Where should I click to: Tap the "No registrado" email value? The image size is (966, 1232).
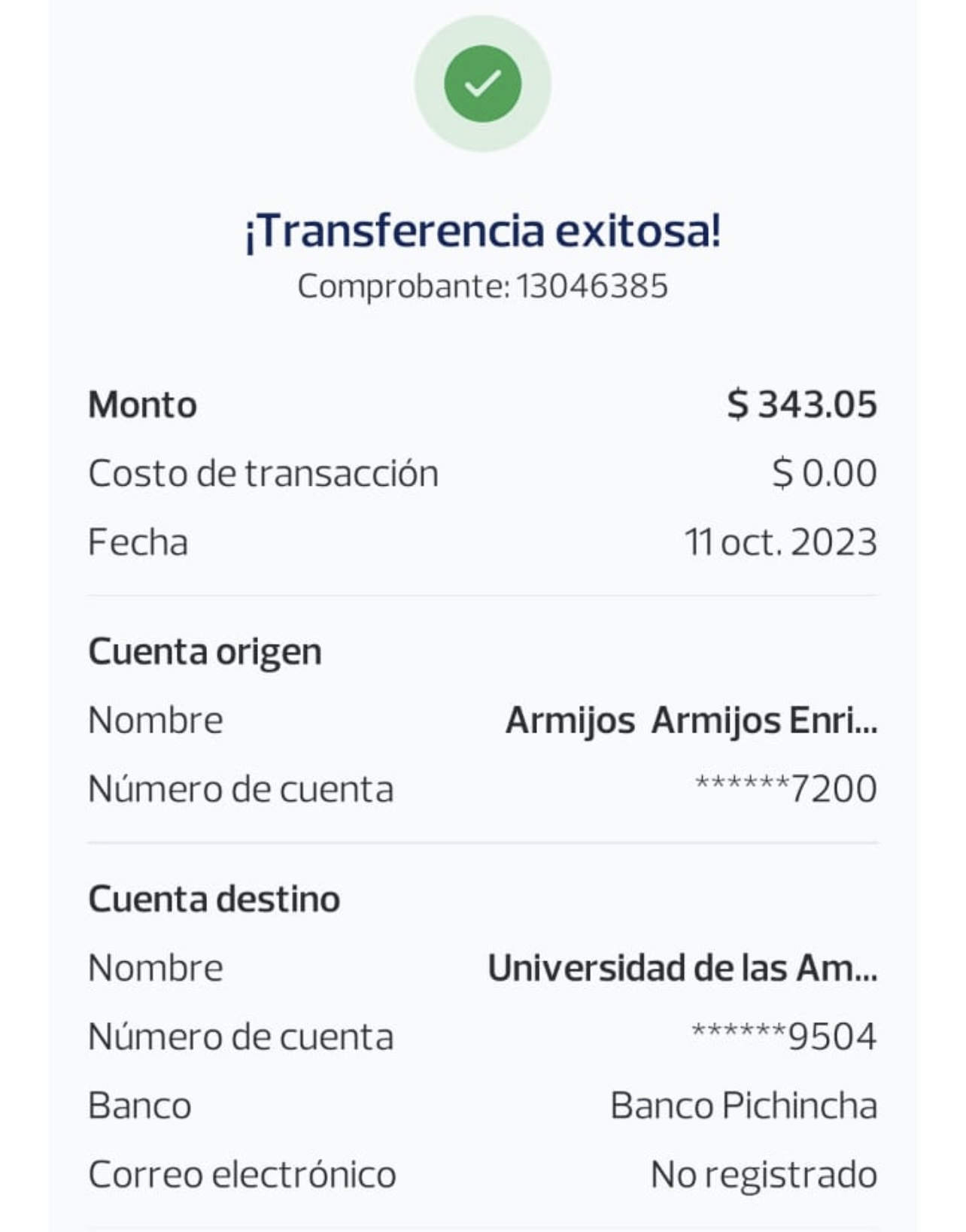click(x=763, y=1175)
